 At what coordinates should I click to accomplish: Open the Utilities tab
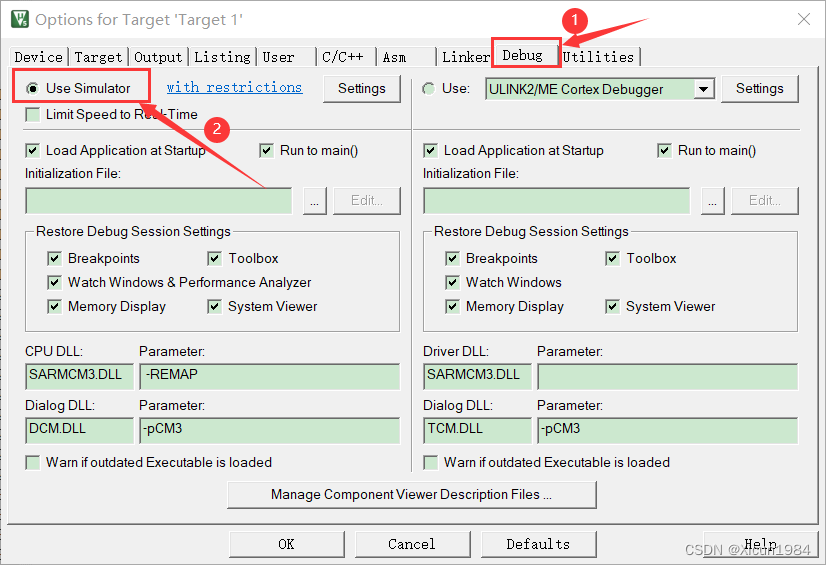pos(598,57)
